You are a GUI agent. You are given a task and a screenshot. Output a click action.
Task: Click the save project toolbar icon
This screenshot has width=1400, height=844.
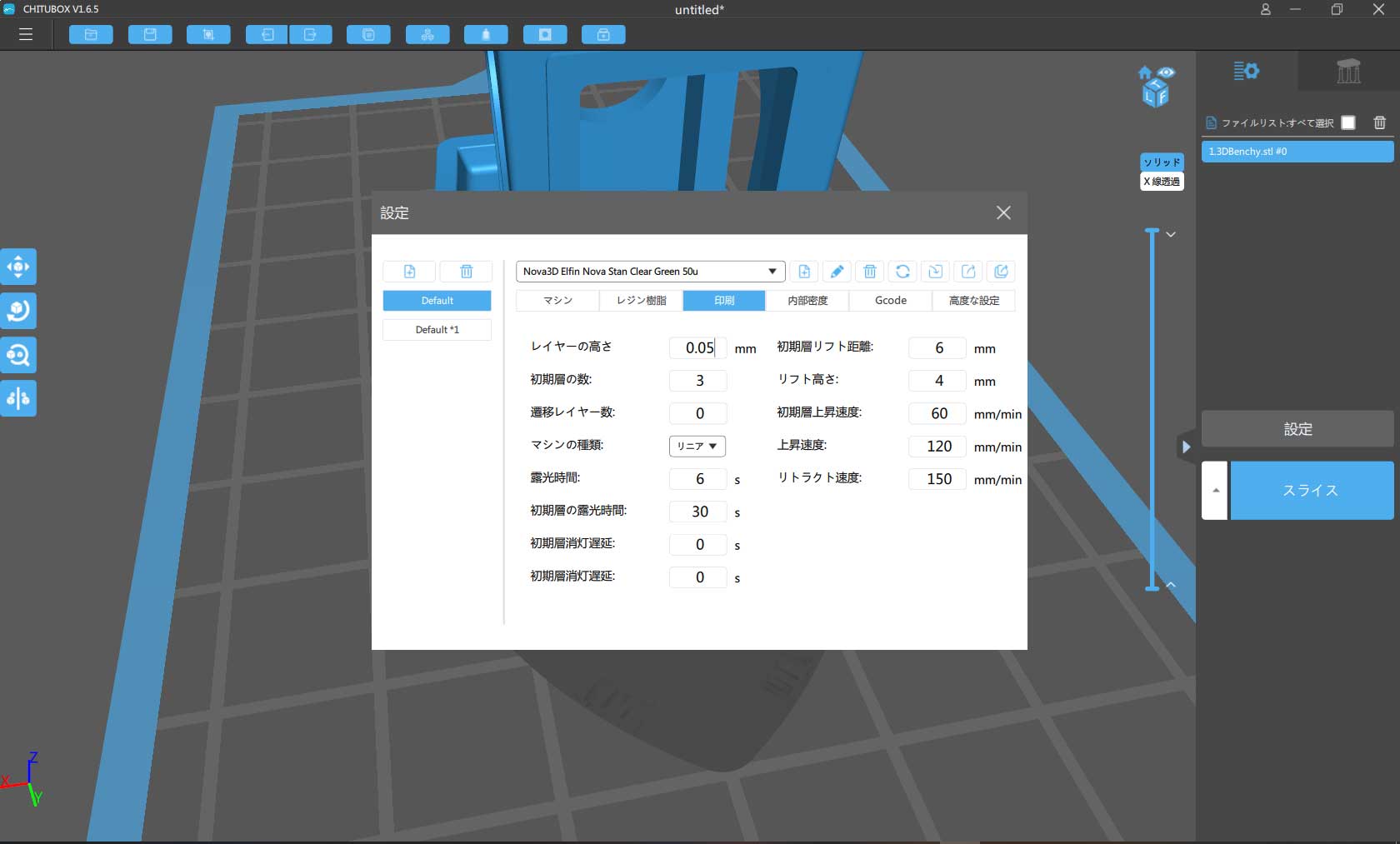(x=150, y=35)
